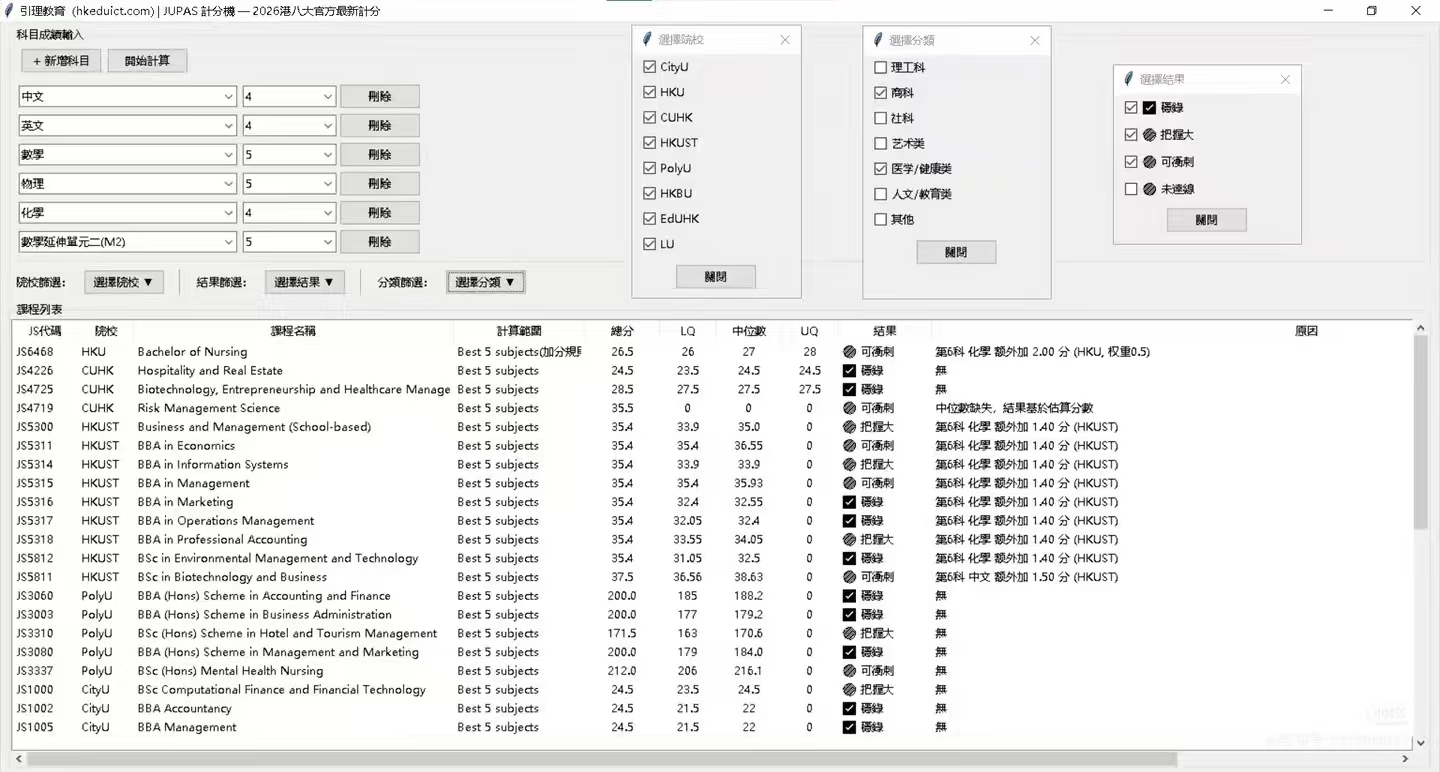Close the 選擇院校 popup with X
Viewport: 1440px width, 772px height.
(x=785, y=40)
